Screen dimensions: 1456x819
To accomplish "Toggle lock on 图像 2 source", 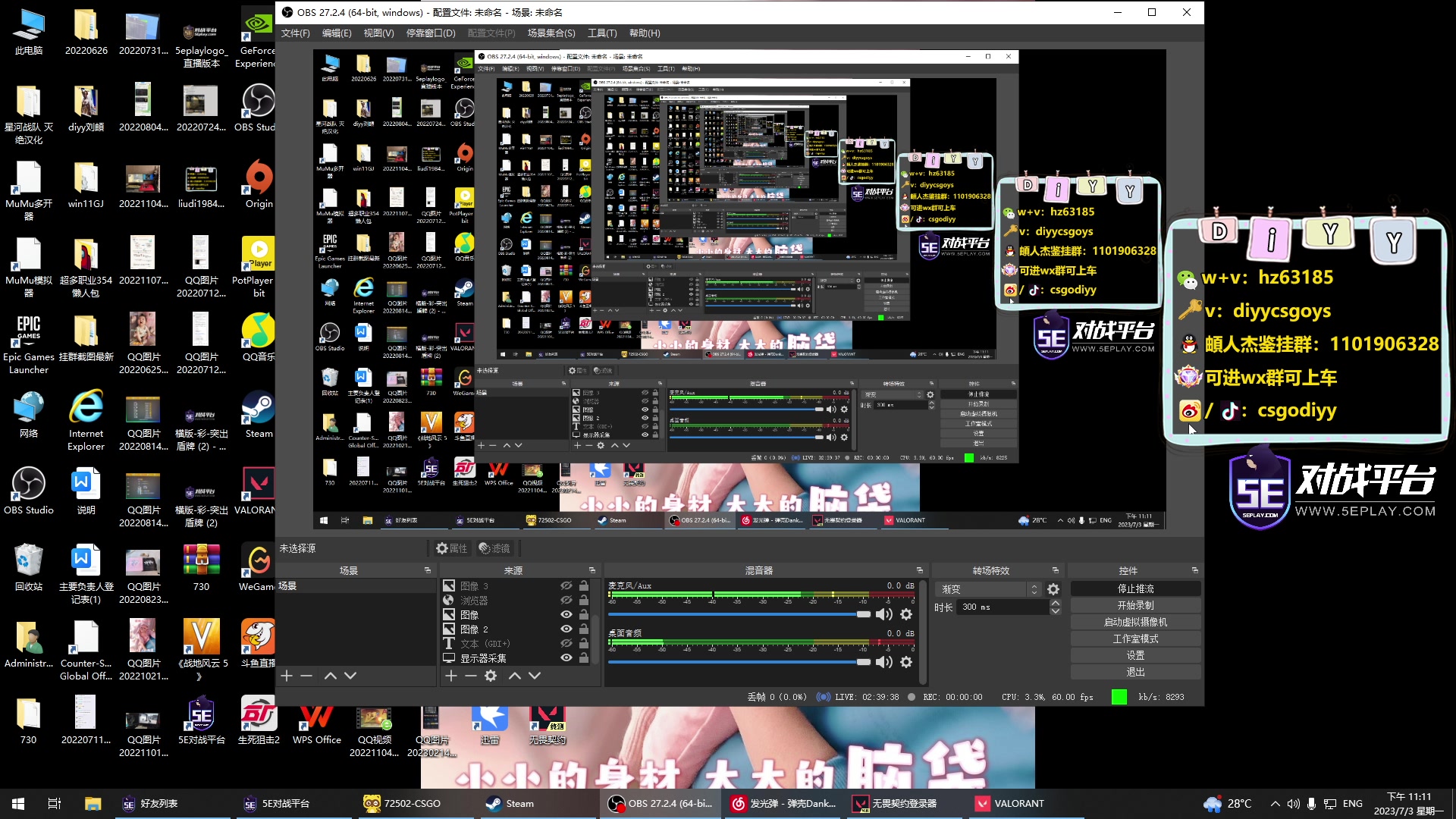I will [x=584, y=629].
